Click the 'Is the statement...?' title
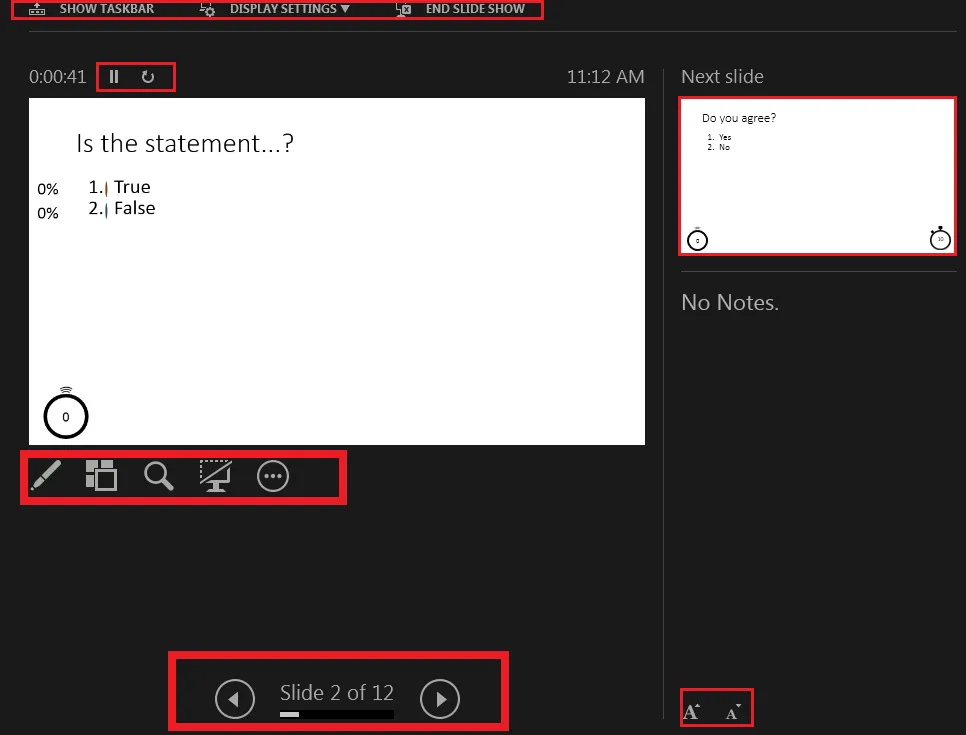The height and width of the screenshot is (735, 966). [185, 143]
